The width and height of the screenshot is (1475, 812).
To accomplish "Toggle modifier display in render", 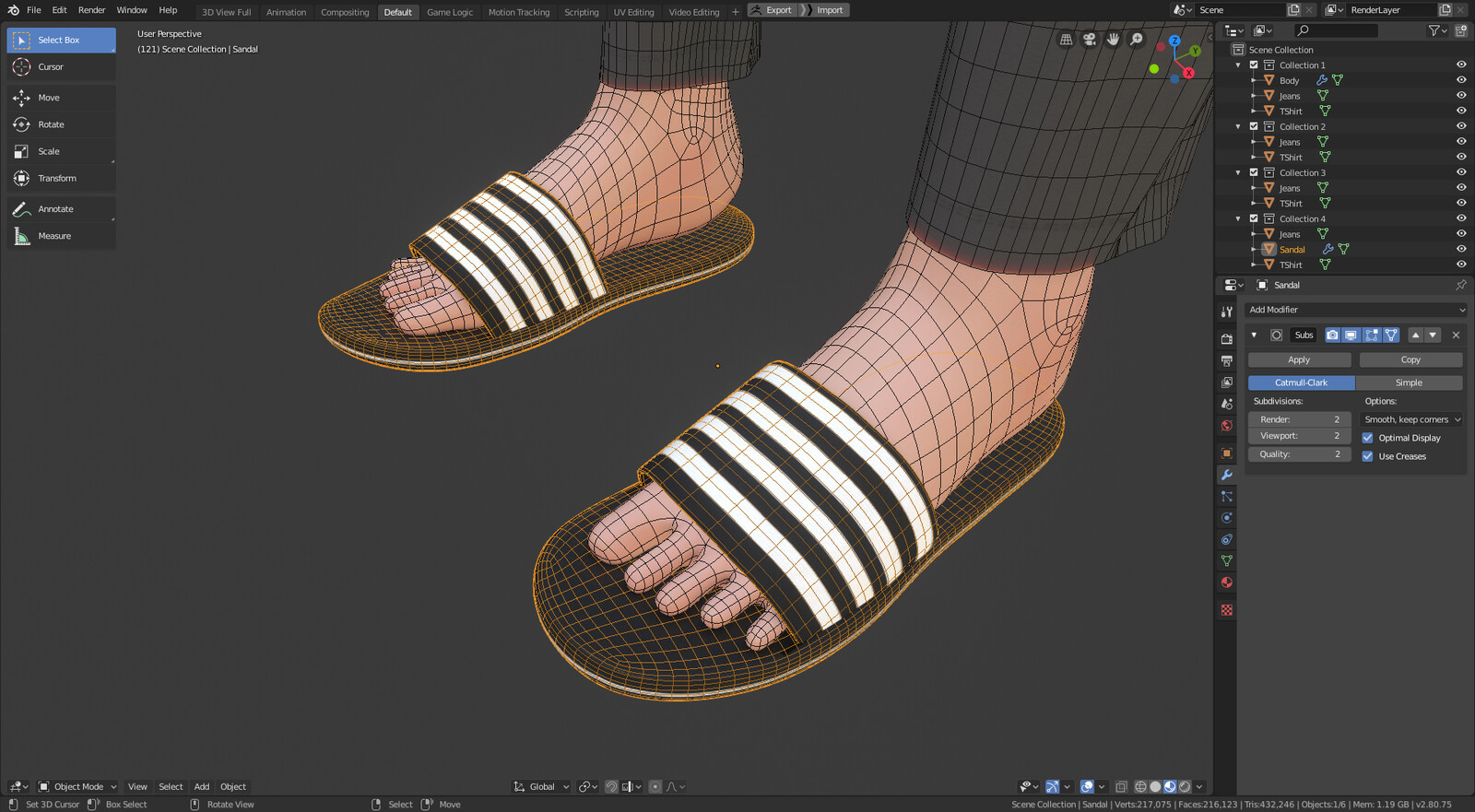I will click(x=1332, y=335).
